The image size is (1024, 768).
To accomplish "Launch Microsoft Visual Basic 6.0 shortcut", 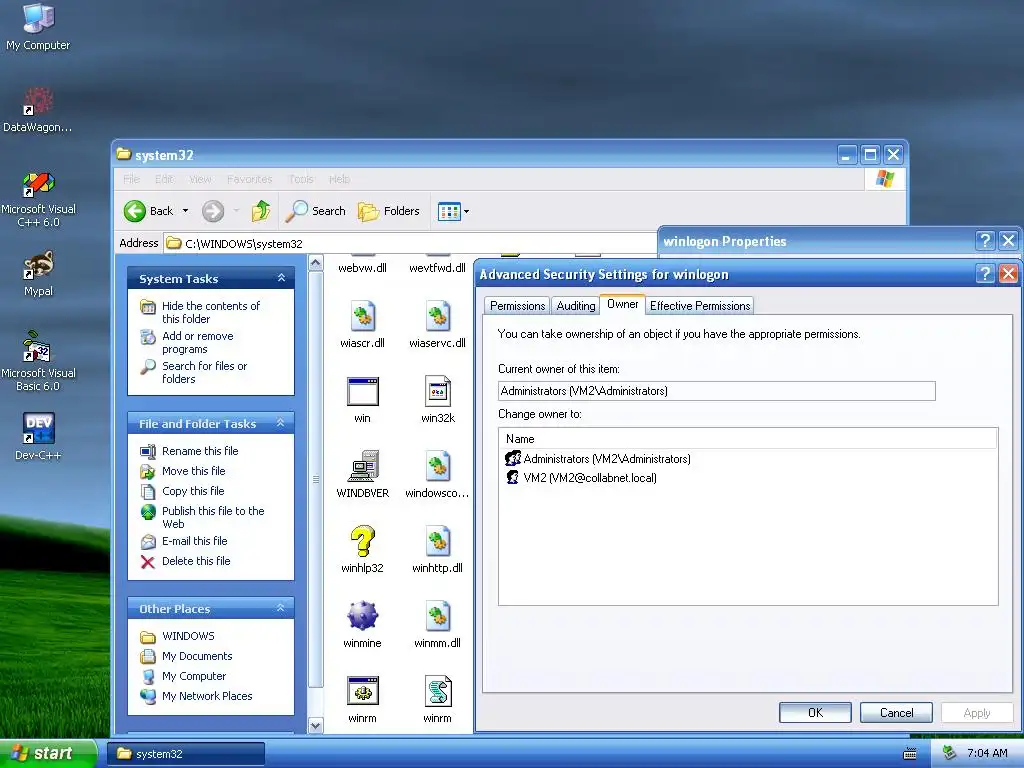I will pyautogui.click(x=38, y=361).
